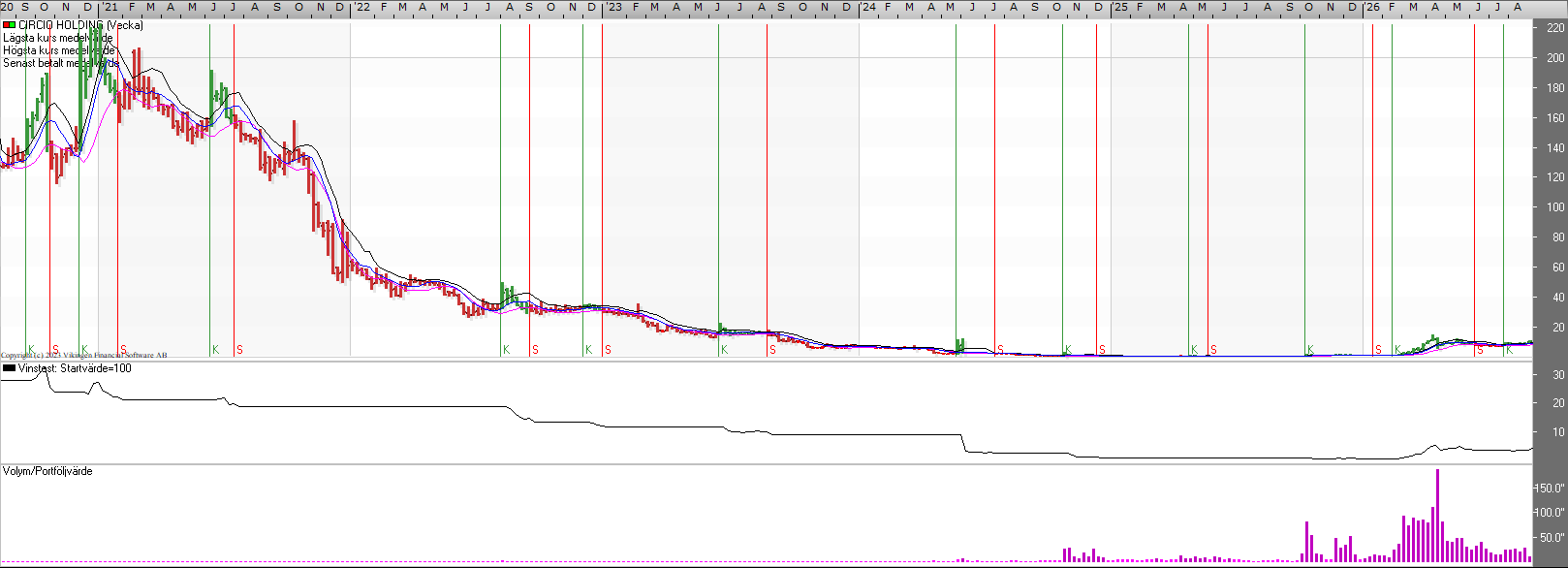This screenshot has height=568, width=1568.
Task: Click the 100 value on the price axis
Action: tap(1555, 207)
